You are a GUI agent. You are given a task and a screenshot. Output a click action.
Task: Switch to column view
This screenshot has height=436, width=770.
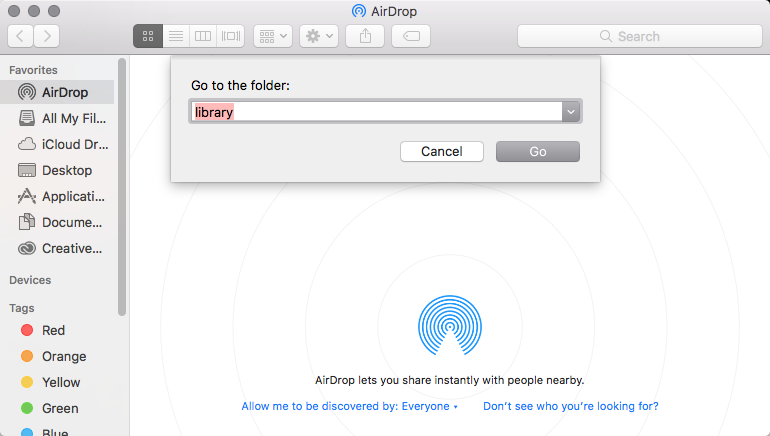pyautogui.click(x=203, y=36)
